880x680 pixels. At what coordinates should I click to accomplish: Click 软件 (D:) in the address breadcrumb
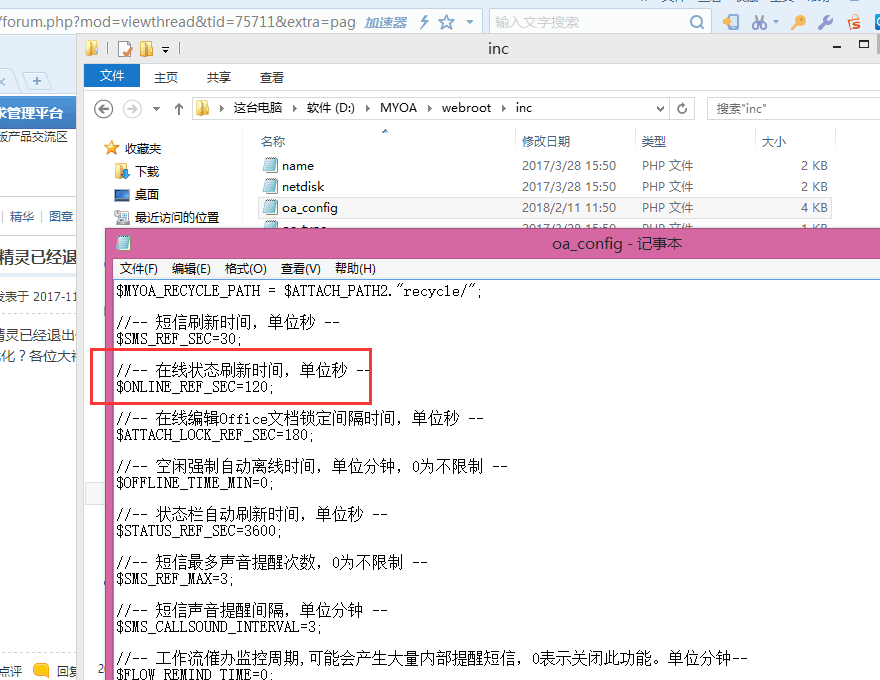click(x=331, y=108)
